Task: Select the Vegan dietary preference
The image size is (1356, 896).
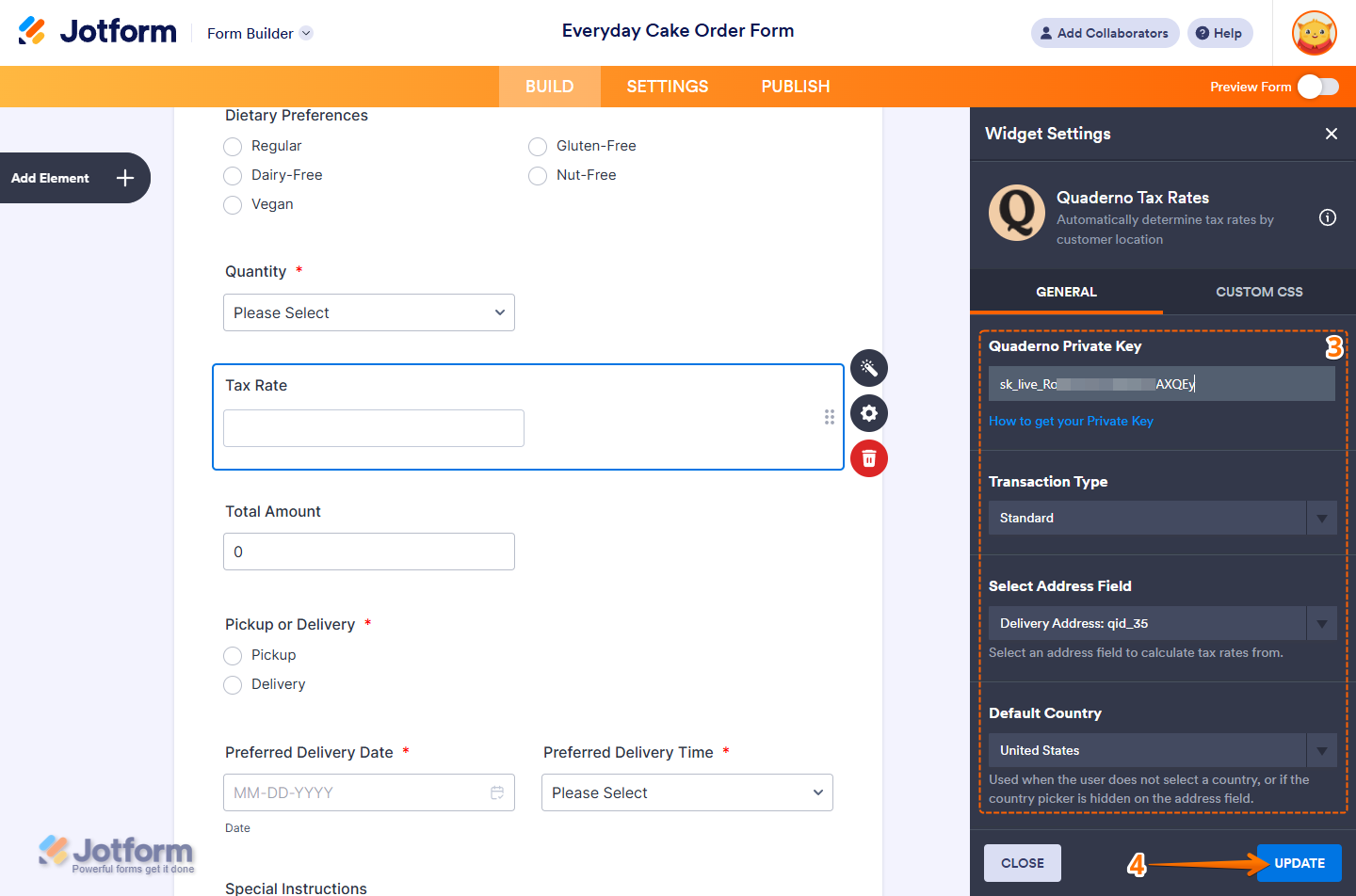Action: pyautogui.click(x=233, y=204)
